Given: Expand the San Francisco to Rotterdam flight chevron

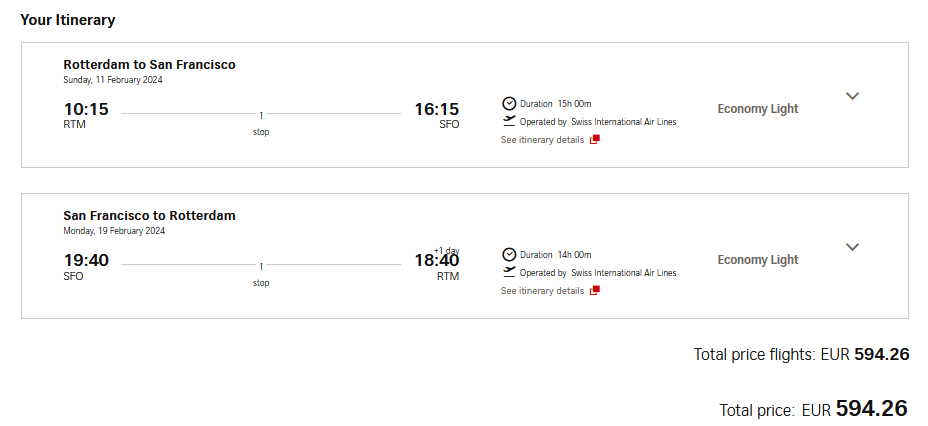Looking at the screenshot, I should (852, 247).
